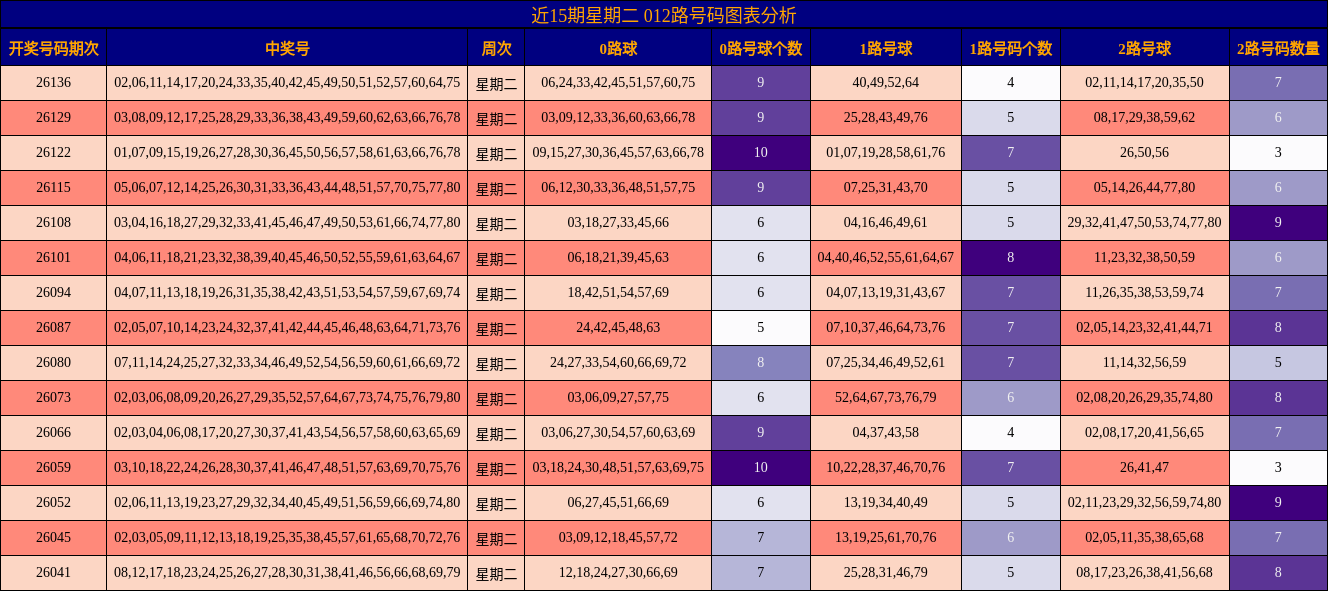Select issue number 26108
1328x591 pixels.
point(53,223)
